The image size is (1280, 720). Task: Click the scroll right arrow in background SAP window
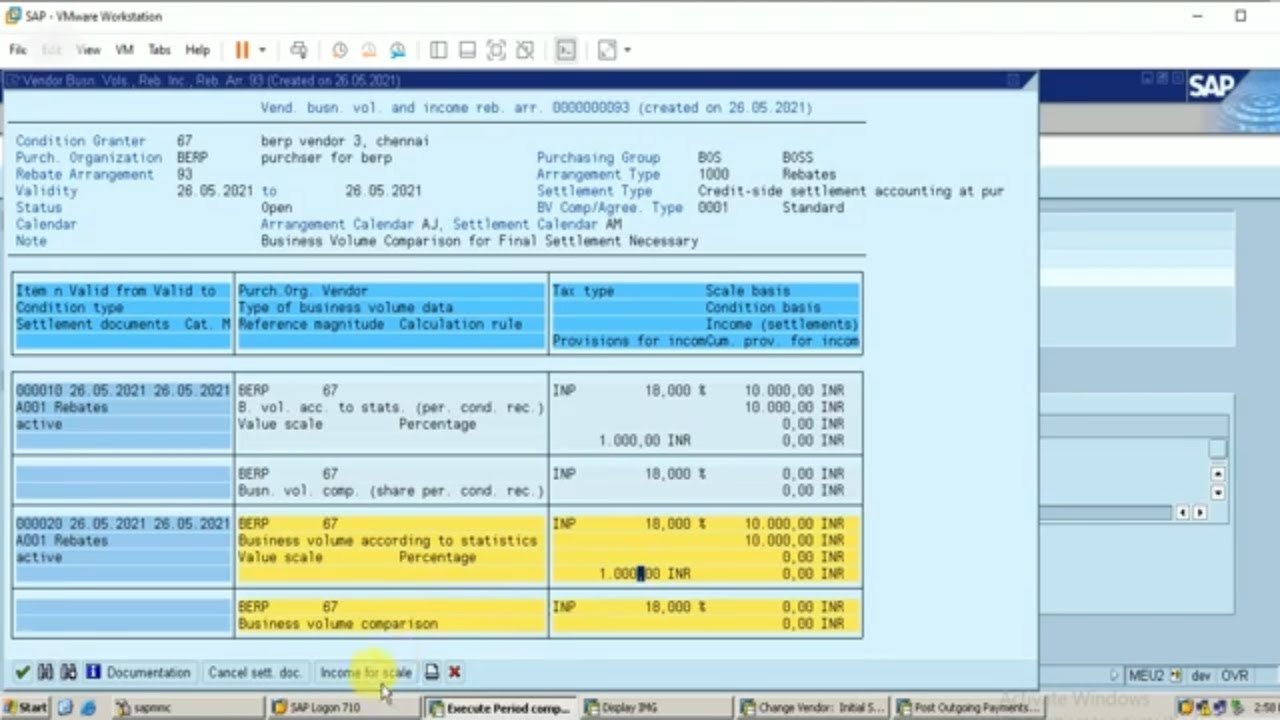pos(1199,512)
